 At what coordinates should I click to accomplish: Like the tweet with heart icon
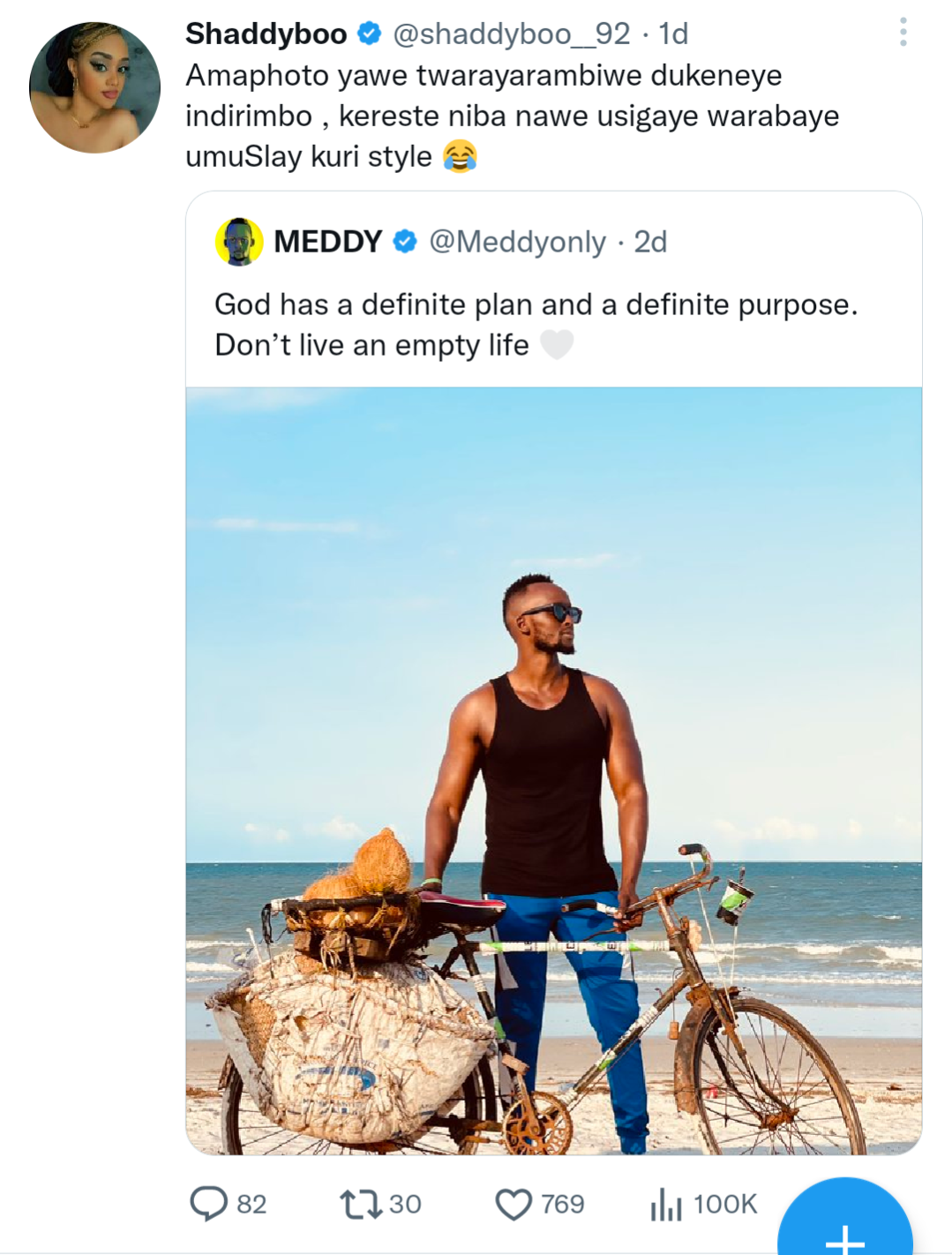pyautogui.click(x=513, y=1204)
